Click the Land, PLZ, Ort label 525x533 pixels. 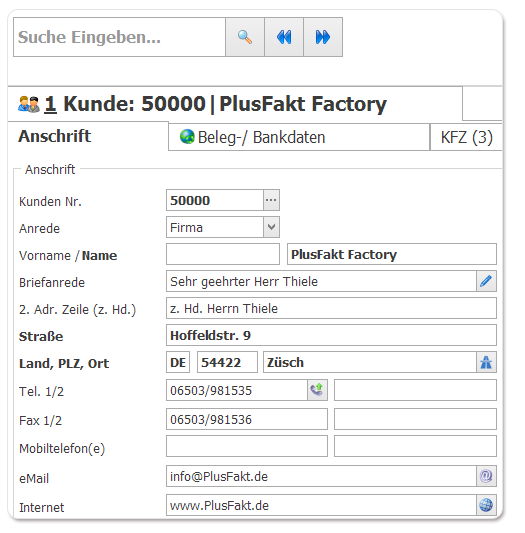(64, 363)
